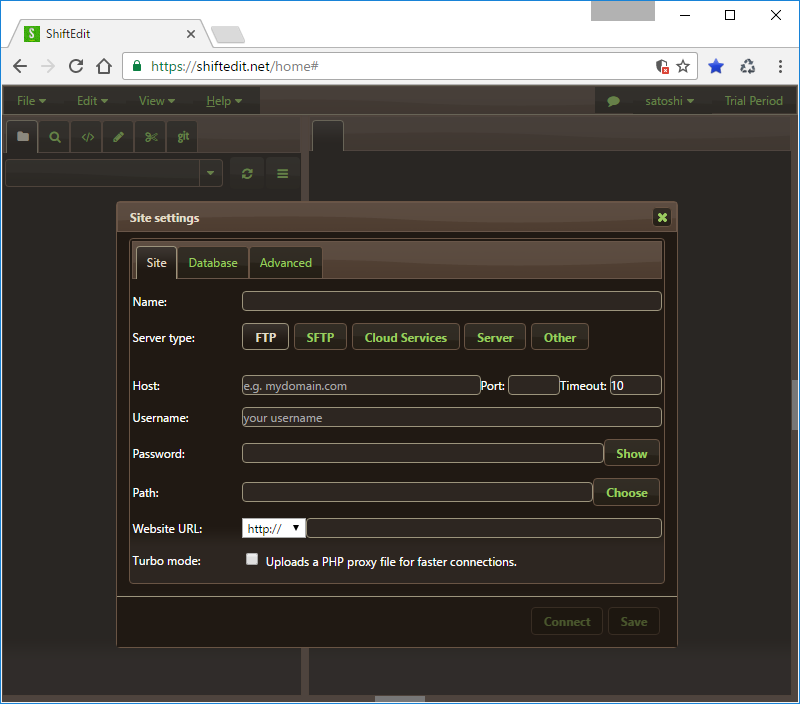This screenshot has width=800, height=704.
Task: Open the http:// protocol dropdown
Action: coord(273,528)
